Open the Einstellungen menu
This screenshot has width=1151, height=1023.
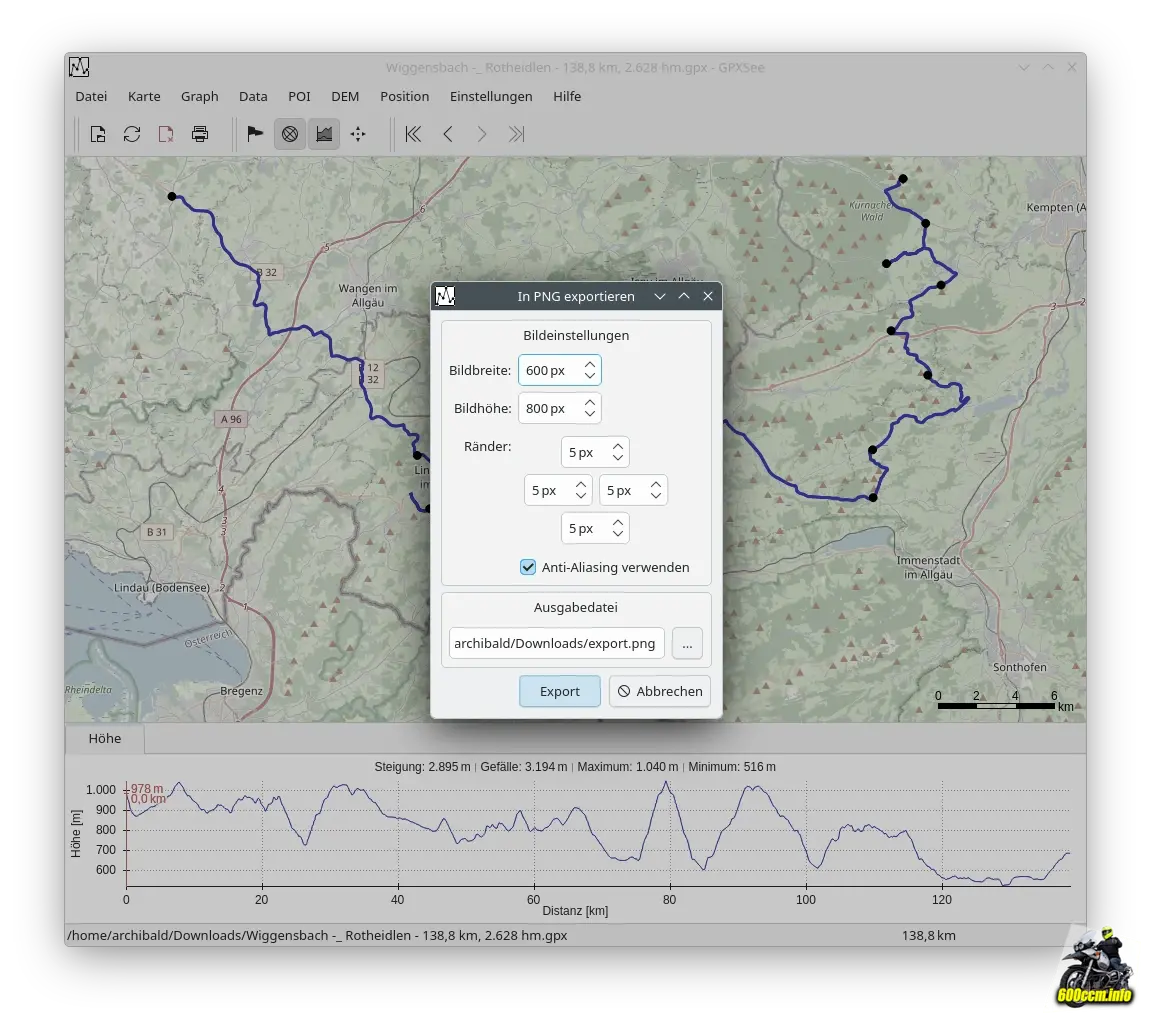click(x=491, y=96)
